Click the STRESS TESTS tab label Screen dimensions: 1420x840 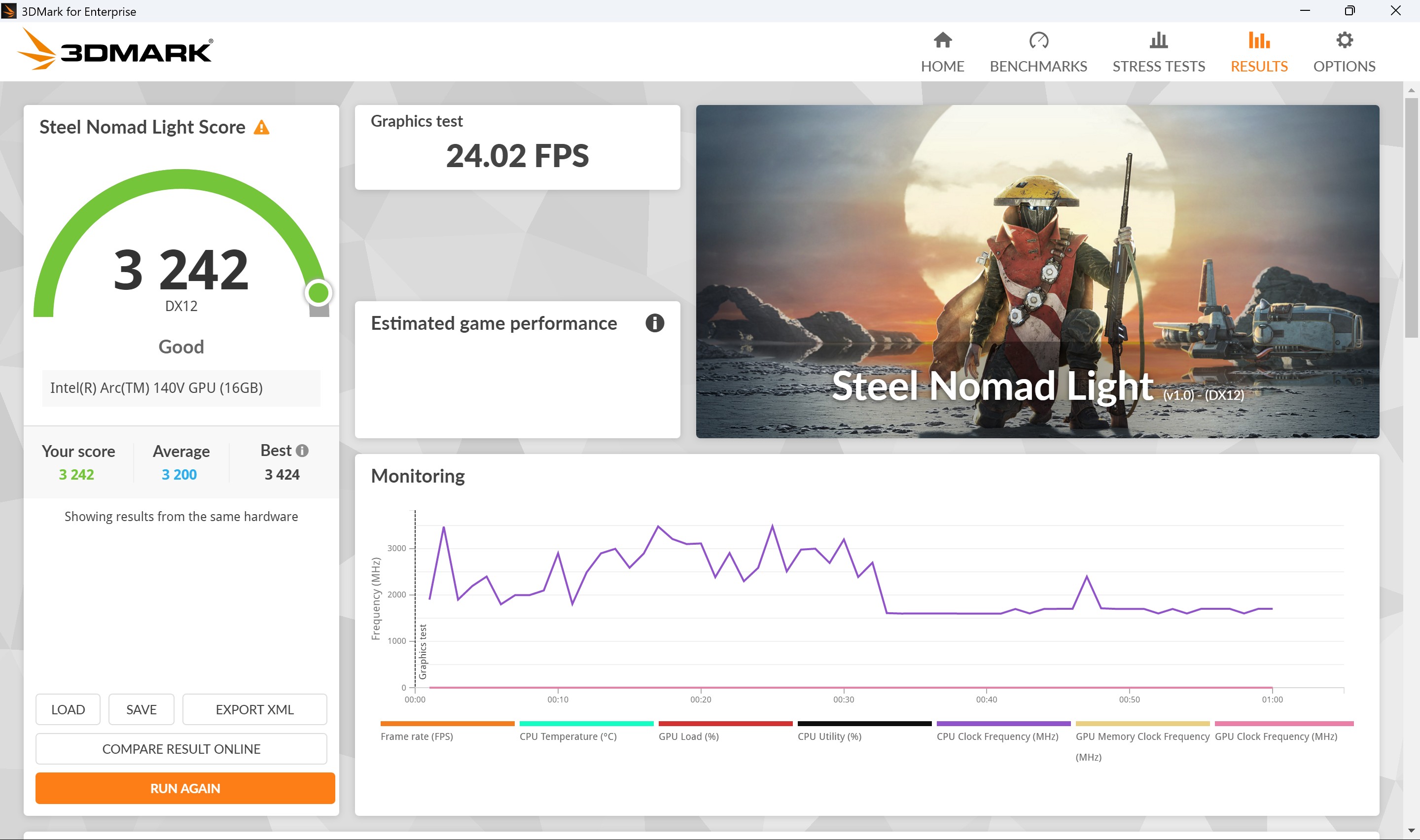pyautogui.click(x=1158, y=66)
